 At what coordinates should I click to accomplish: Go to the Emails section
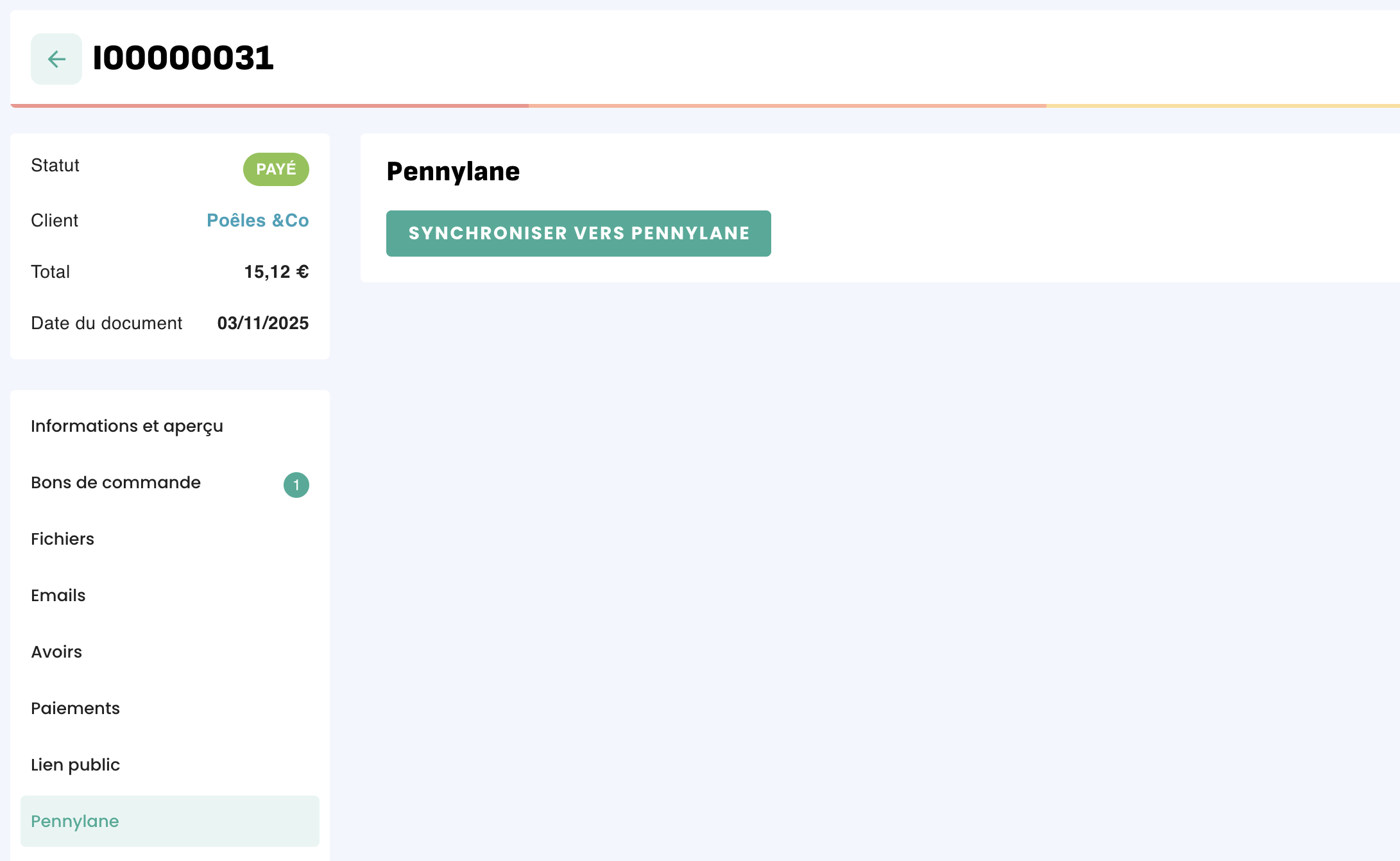tap(170, 595)
